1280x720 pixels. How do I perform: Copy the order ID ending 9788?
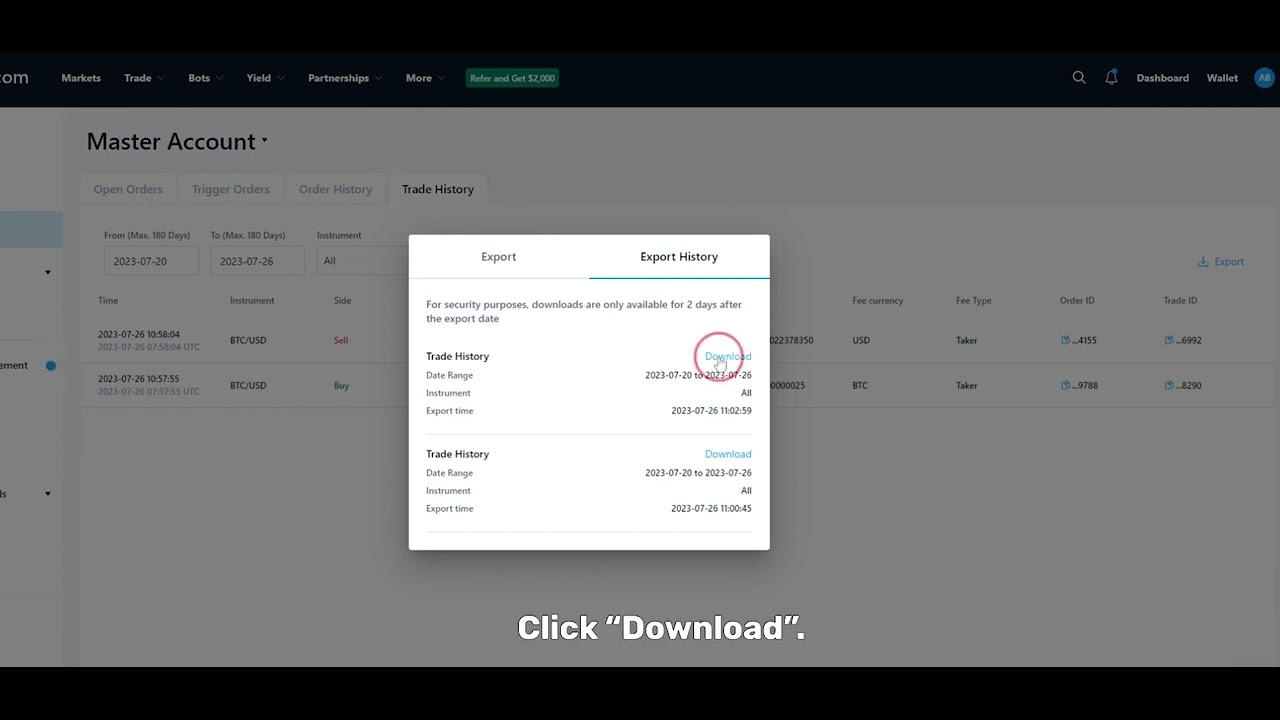tap(1066, 385)
